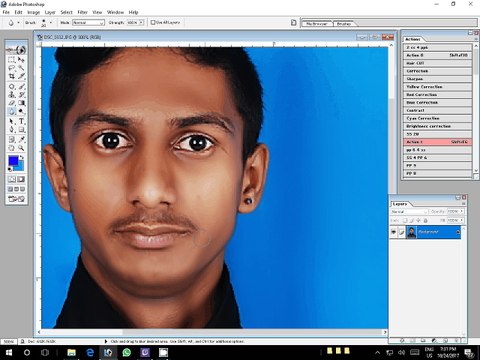Click the Background layer thumbnail
This screenshot has width=480, height=360.
click(x=412, y=232)
